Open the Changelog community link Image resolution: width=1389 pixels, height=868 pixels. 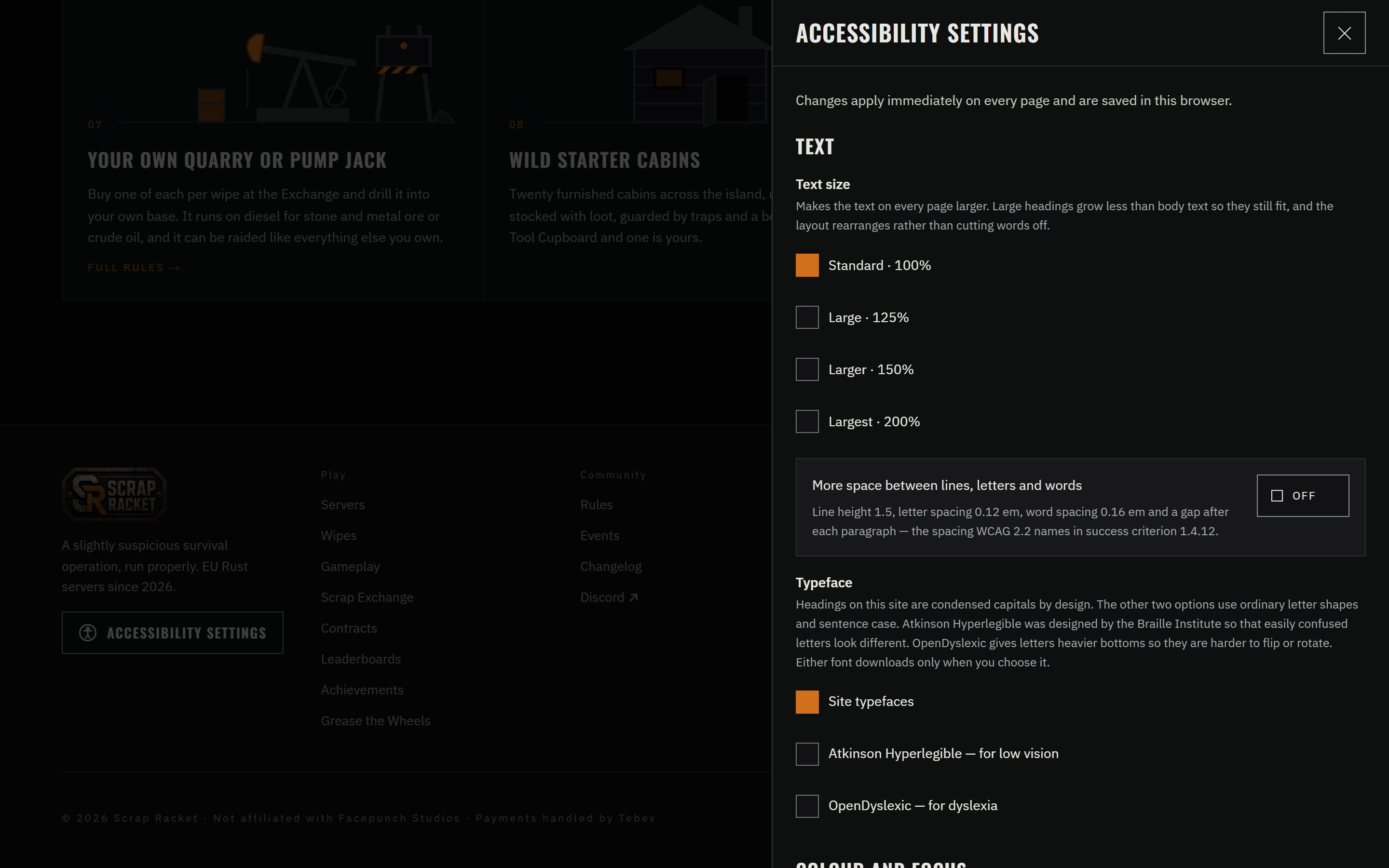(x=611, y=567)
